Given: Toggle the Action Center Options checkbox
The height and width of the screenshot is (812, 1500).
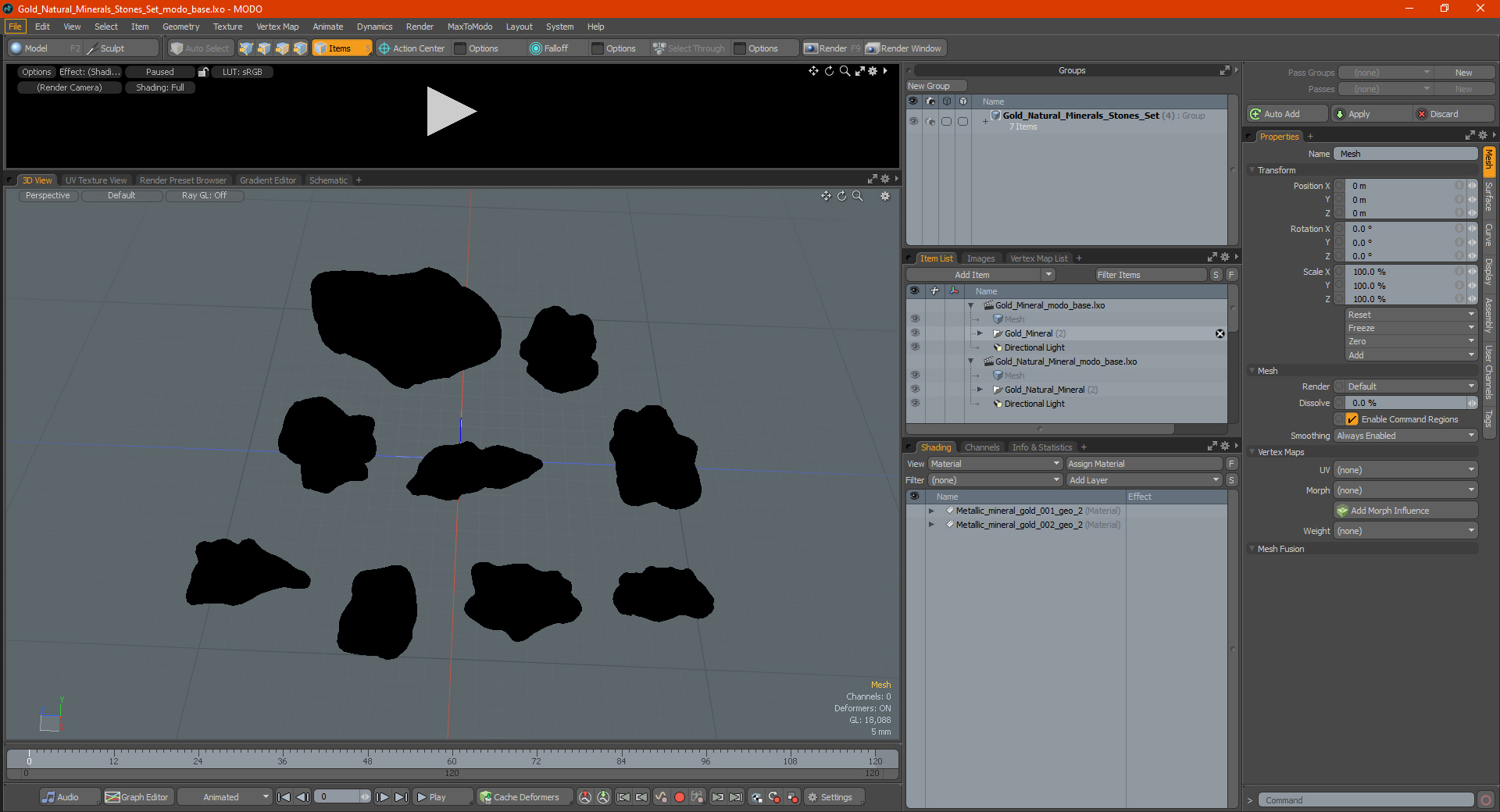Looking at the screenshot, I should (x=460, y=48).
